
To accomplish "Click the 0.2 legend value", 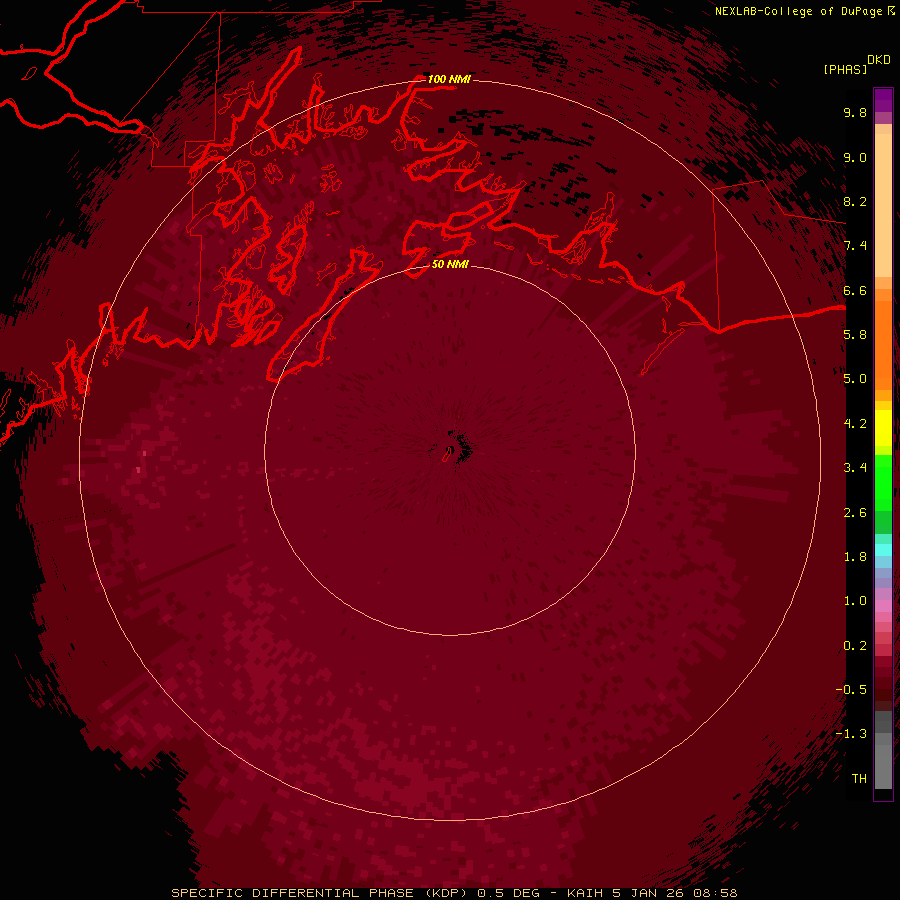I will [x=855, y=646].
